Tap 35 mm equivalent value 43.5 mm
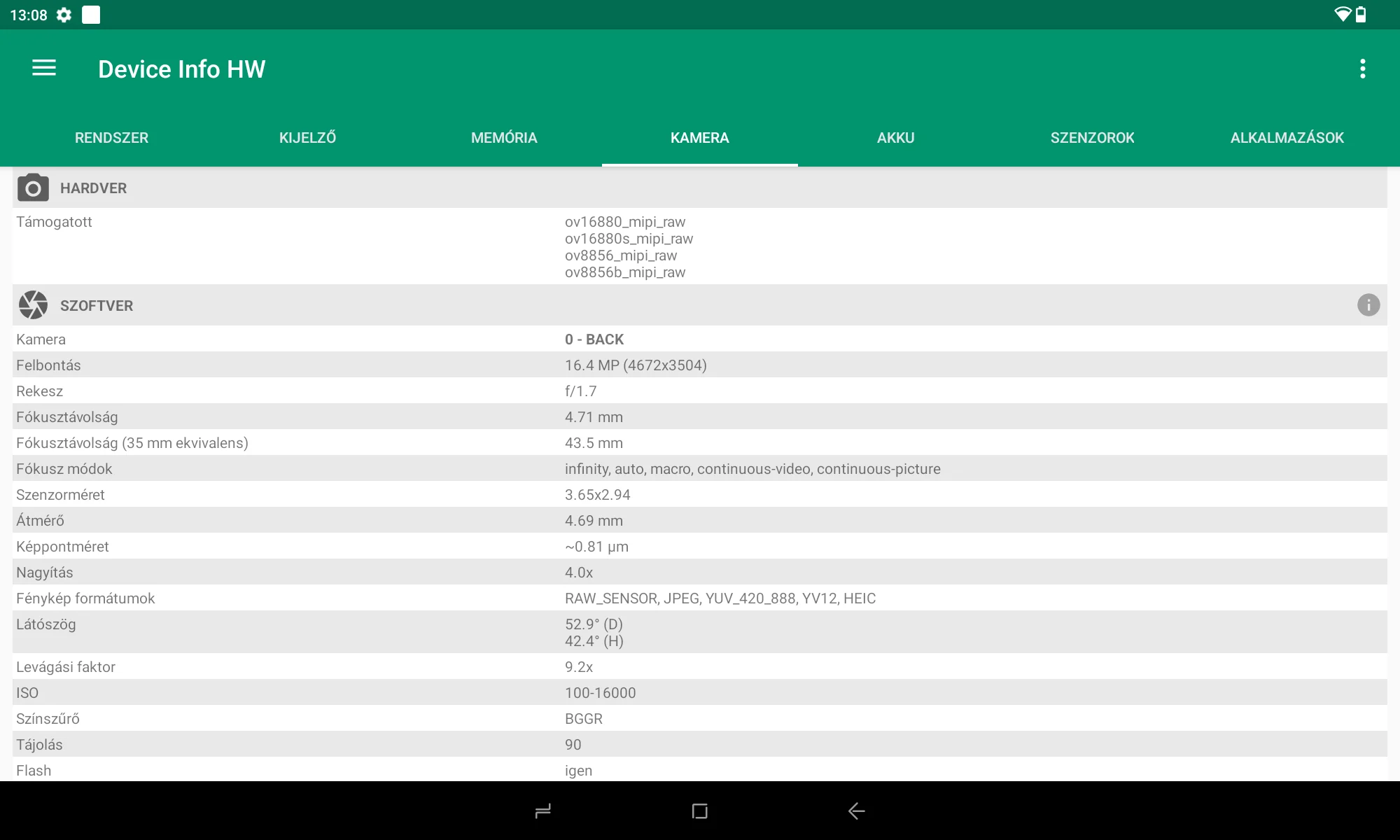The height and width of the screenshot is (840, 1400). coord(594,443)
